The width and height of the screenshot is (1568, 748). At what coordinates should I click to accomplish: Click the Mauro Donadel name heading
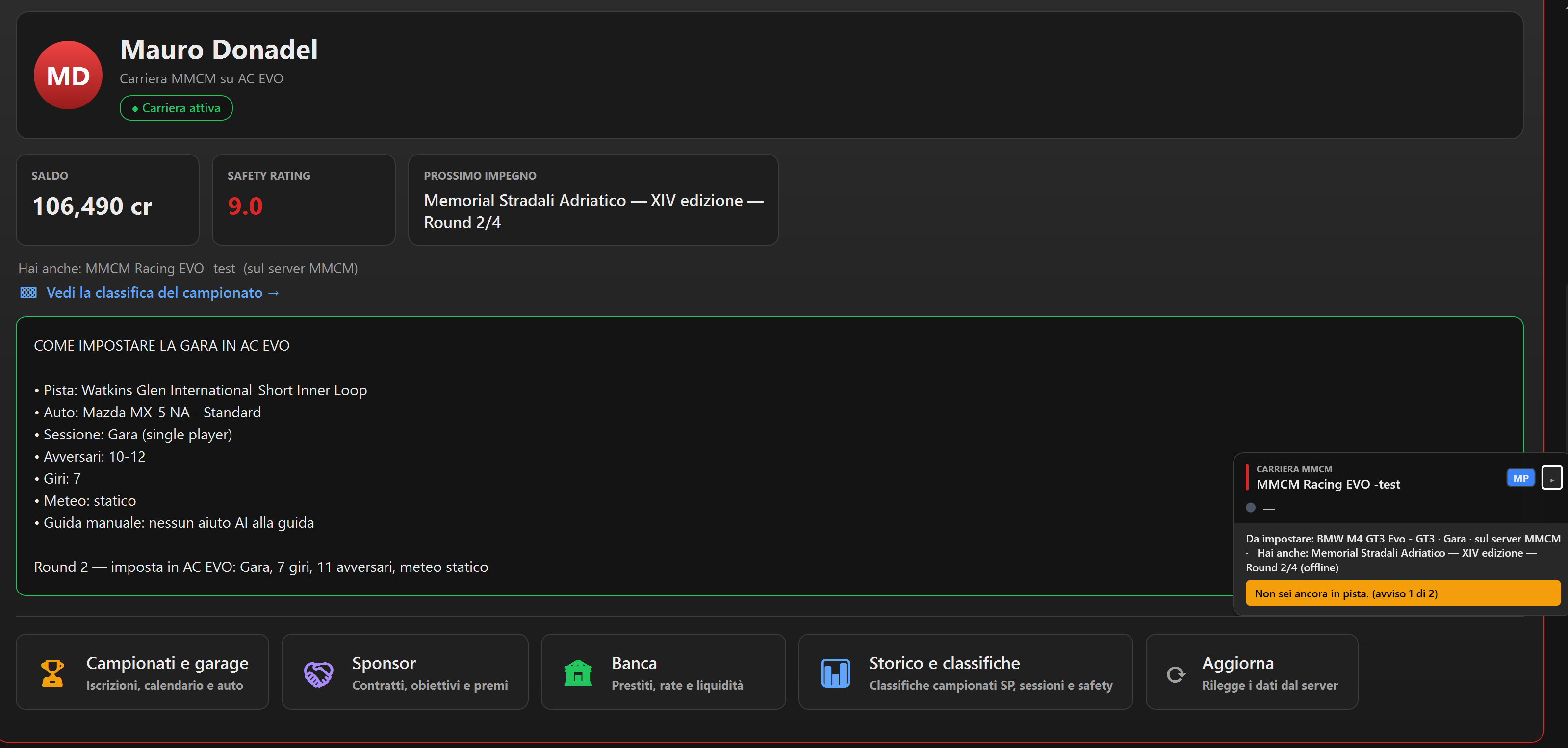click(x=219, y=50)
